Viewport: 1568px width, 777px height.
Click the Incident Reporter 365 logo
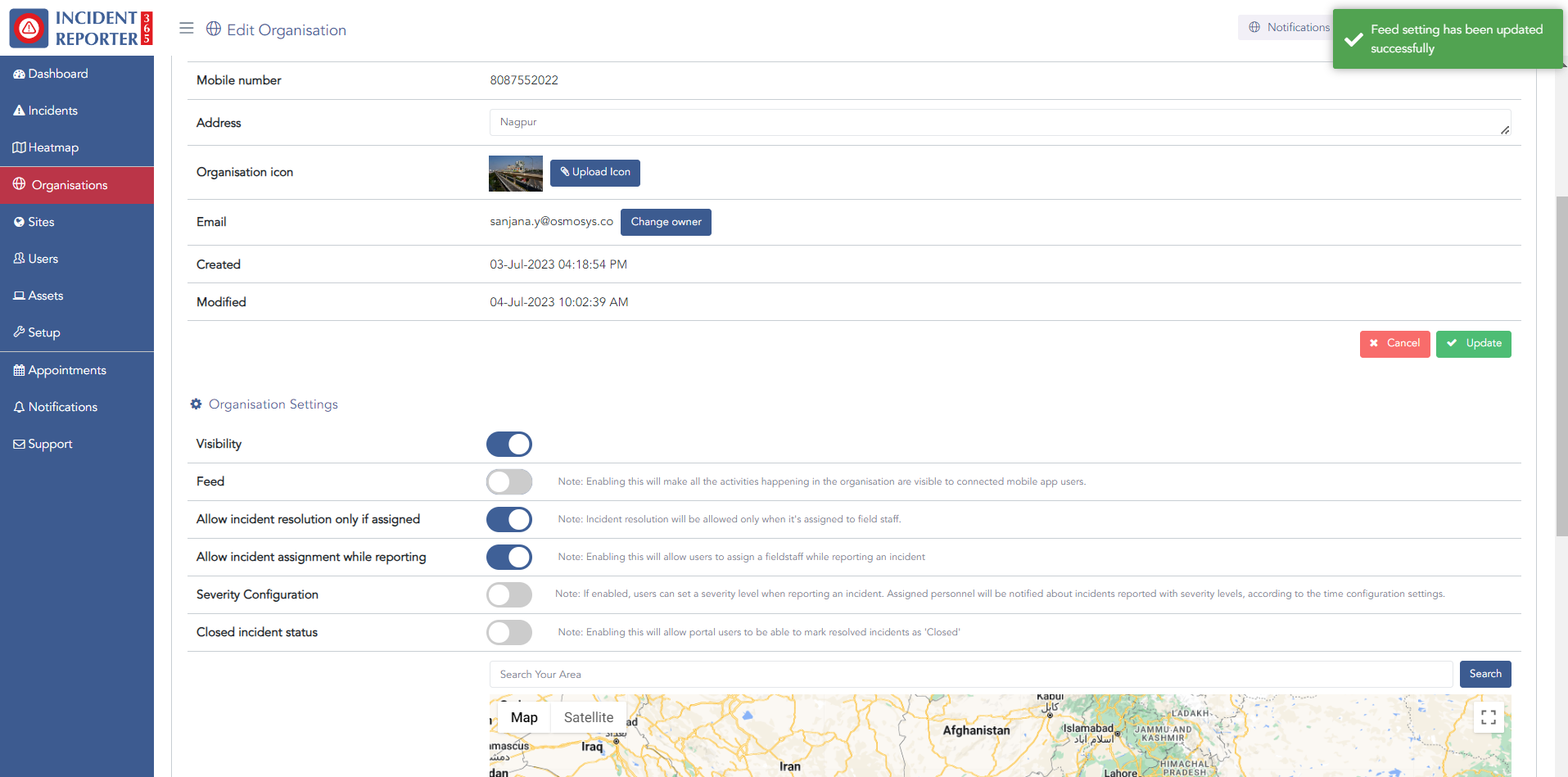click(80, 28)
